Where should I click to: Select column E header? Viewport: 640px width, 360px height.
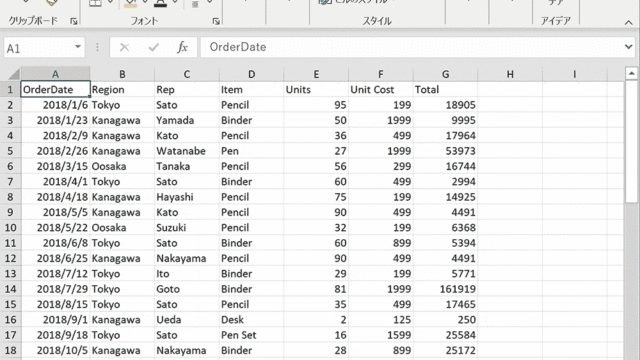pyautogui.click(x=316, y=74)
